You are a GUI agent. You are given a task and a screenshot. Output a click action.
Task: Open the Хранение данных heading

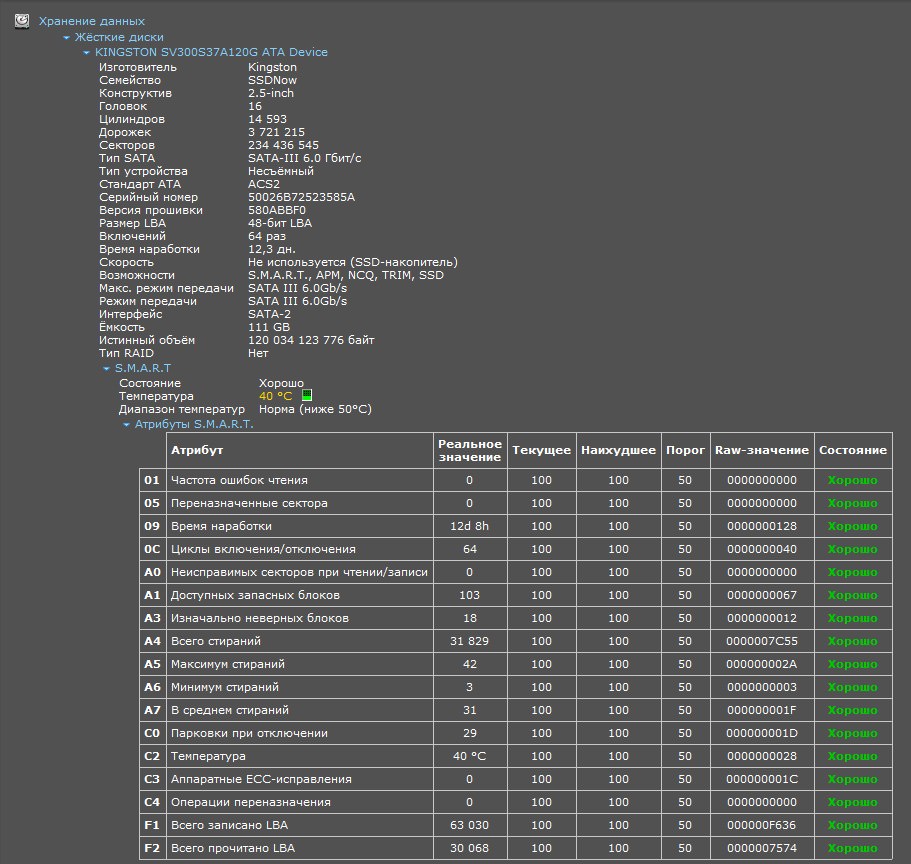point(92,21)
